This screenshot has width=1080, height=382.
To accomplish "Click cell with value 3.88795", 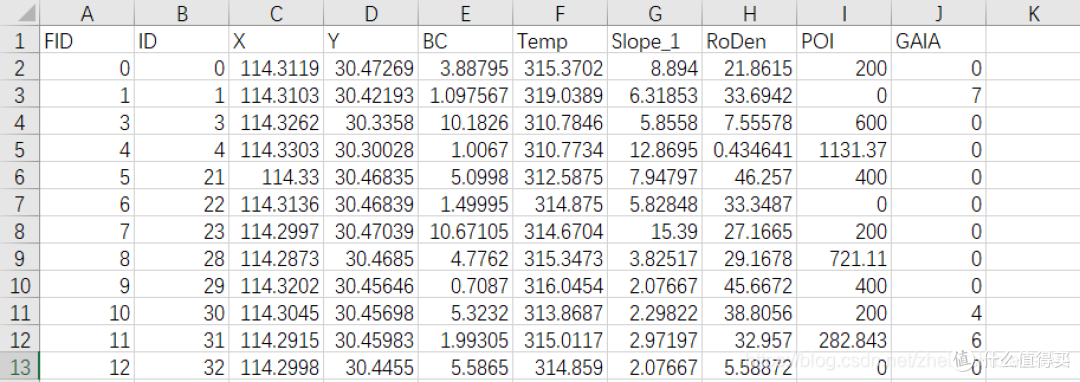I will coord(466,68).
